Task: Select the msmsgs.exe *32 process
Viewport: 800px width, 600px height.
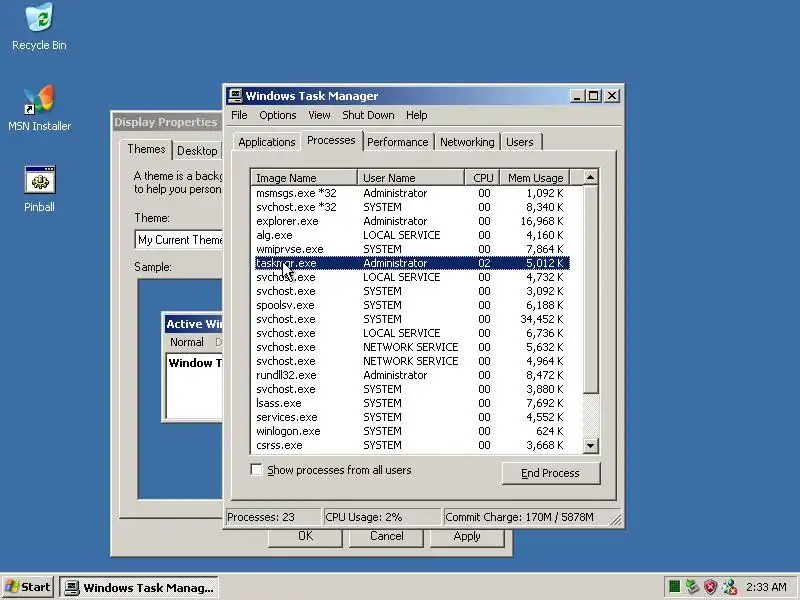Action: tap(412, 193)
